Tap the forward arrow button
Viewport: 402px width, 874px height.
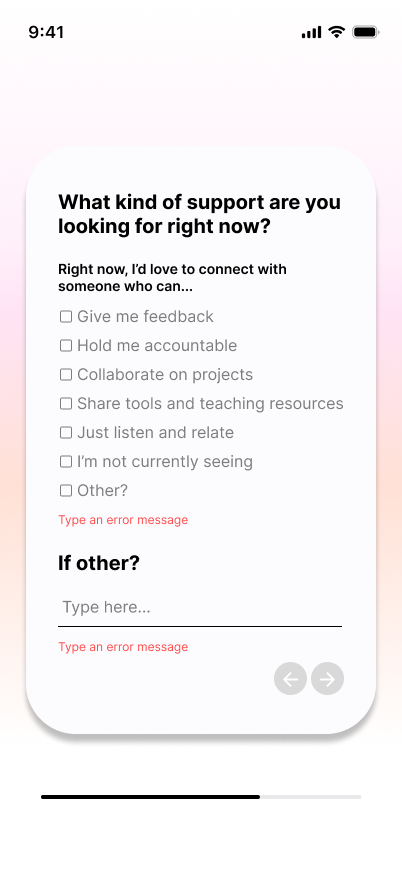tap(327, 678)
